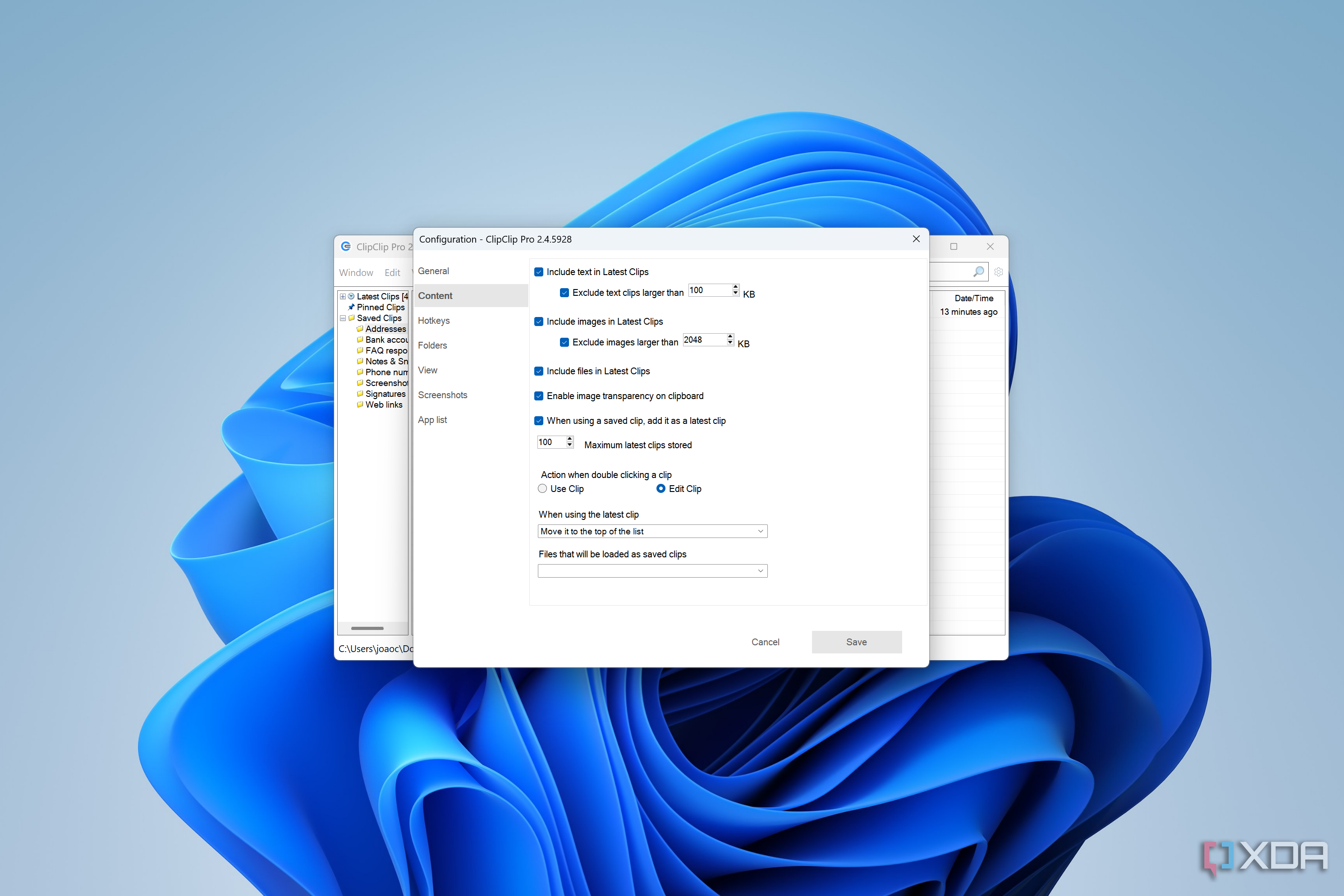Click the Signatures folder icon
Viewport: 1344px width, 896px height.
(360, 394)
